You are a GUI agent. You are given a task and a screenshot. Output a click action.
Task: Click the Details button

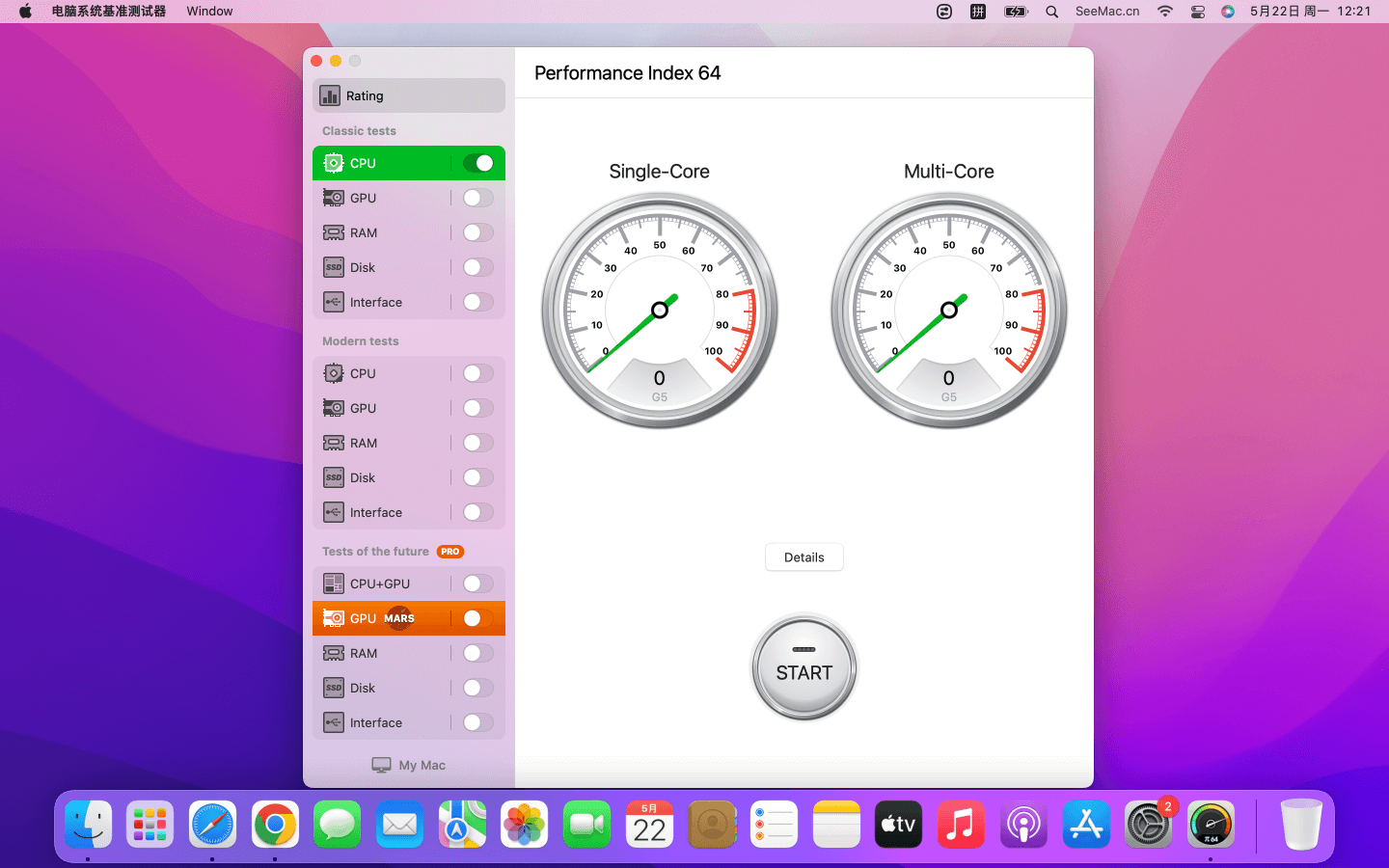(803, 557)
